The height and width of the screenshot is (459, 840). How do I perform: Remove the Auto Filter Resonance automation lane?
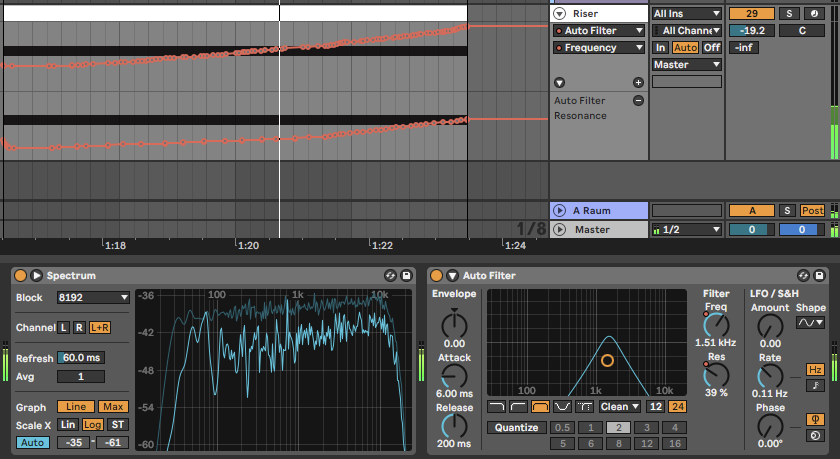[638, 100]
